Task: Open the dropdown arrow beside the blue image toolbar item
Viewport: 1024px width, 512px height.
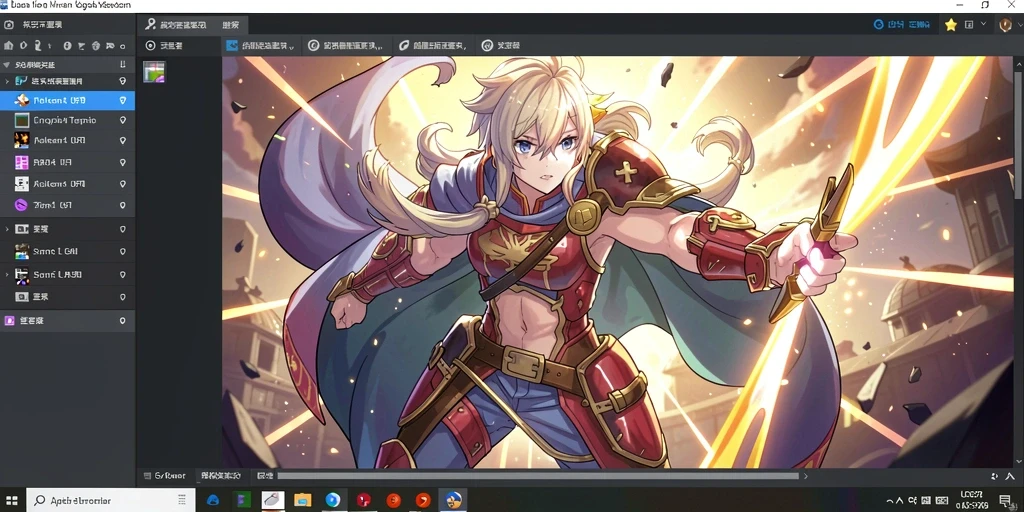Action: (x=291, y=47)
